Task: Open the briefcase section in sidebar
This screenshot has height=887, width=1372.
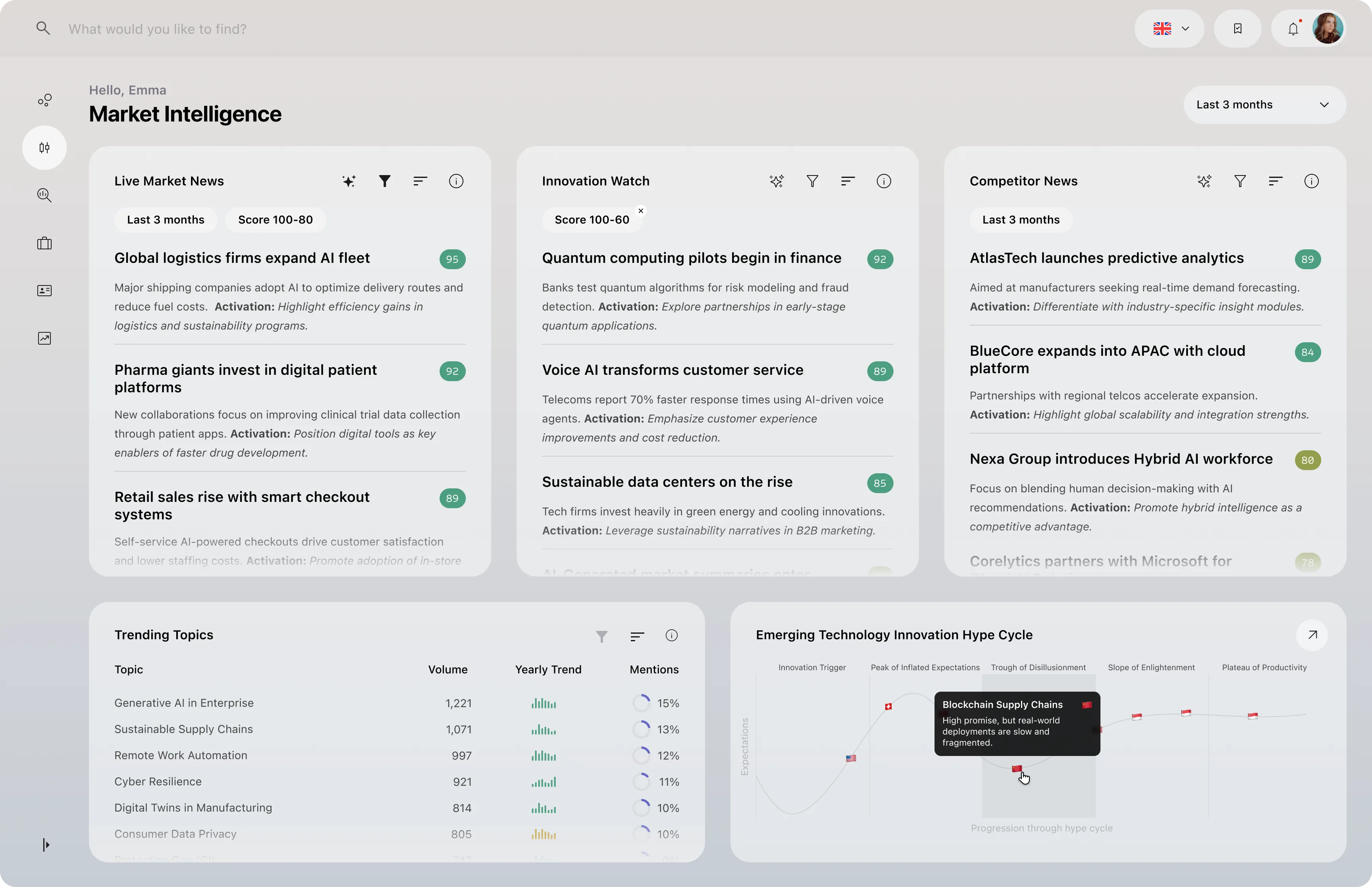Action: (44, 243)
